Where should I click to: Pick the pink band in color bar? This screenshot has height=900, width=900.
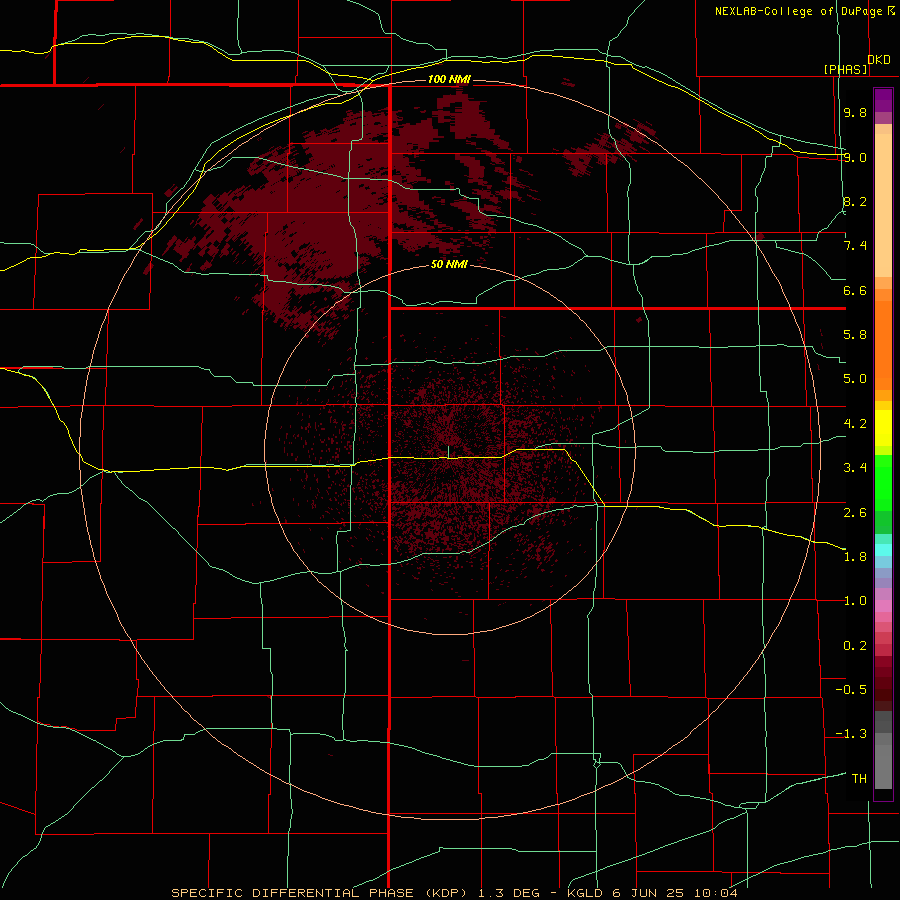[x=883, y=606]
